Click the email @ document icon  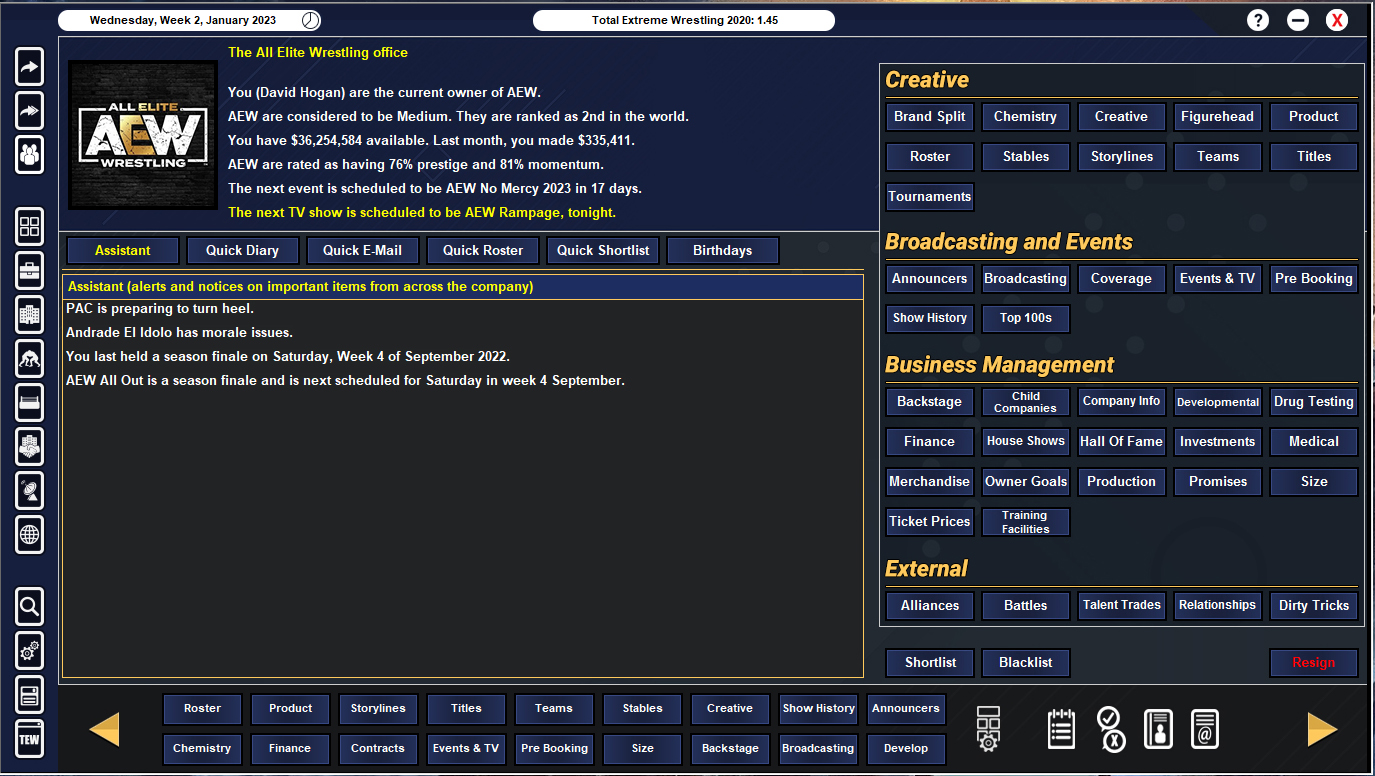(x=1205, y=728)
